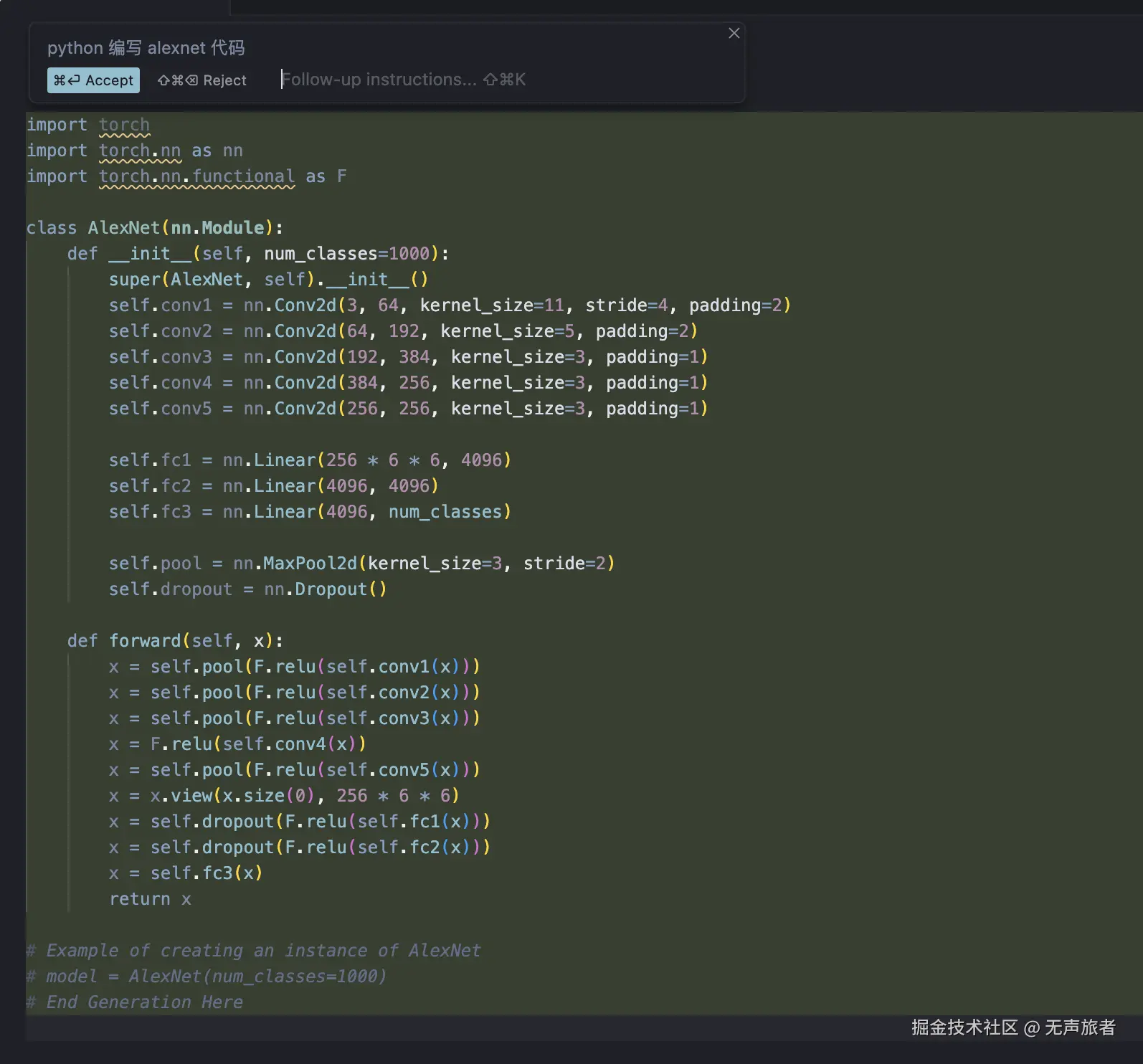The image size is (1143, 1064).
Task: Focus the Follow-up instructions input field
Action: pos(403,80)
